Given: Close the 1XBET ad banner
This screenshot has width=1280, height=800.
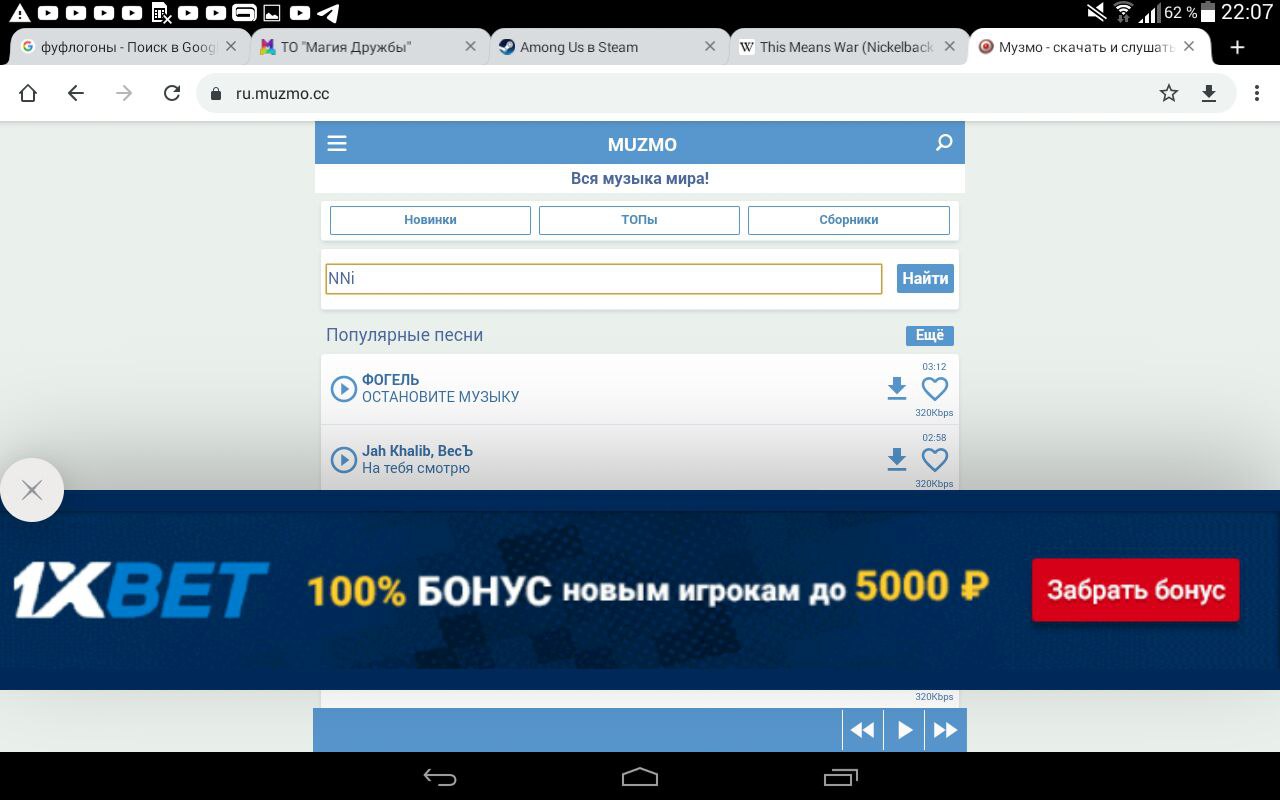Looking at the screenshot, I should pos(32,490).
